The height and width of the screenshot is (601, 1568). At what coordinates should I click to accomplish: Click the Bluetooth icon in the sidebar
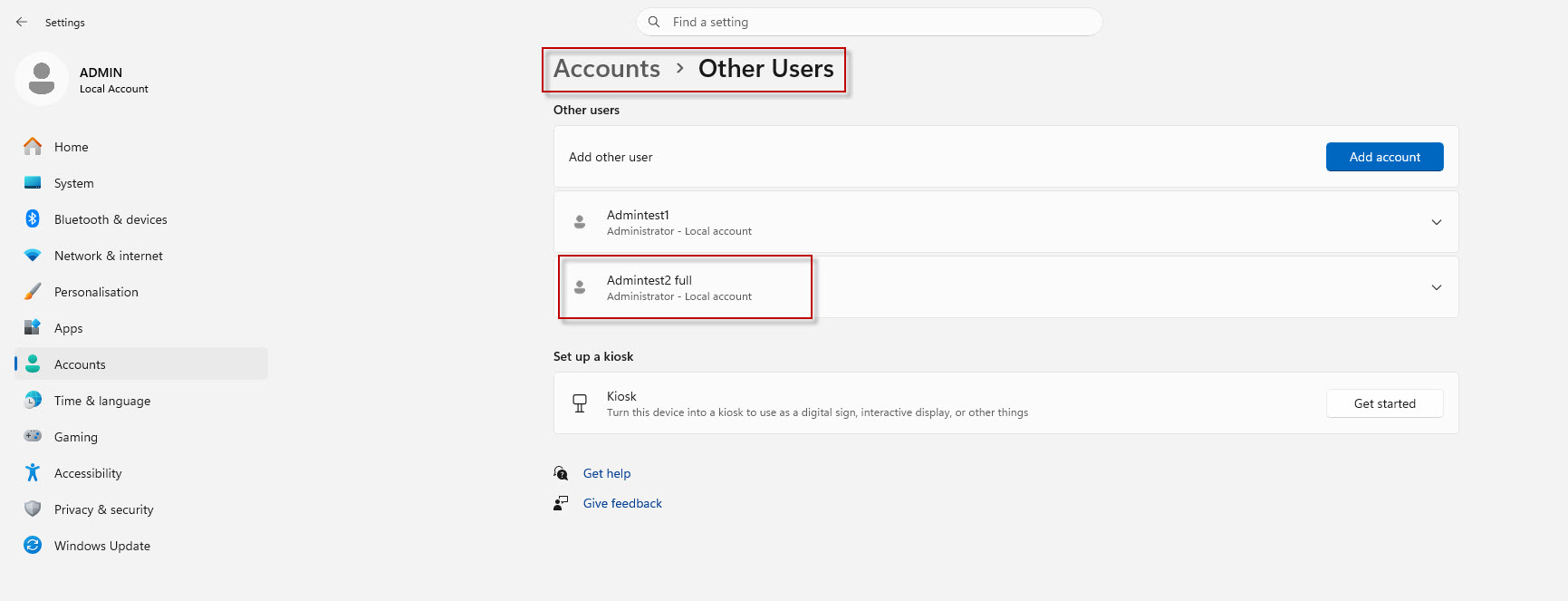click(x=33, y=218)
